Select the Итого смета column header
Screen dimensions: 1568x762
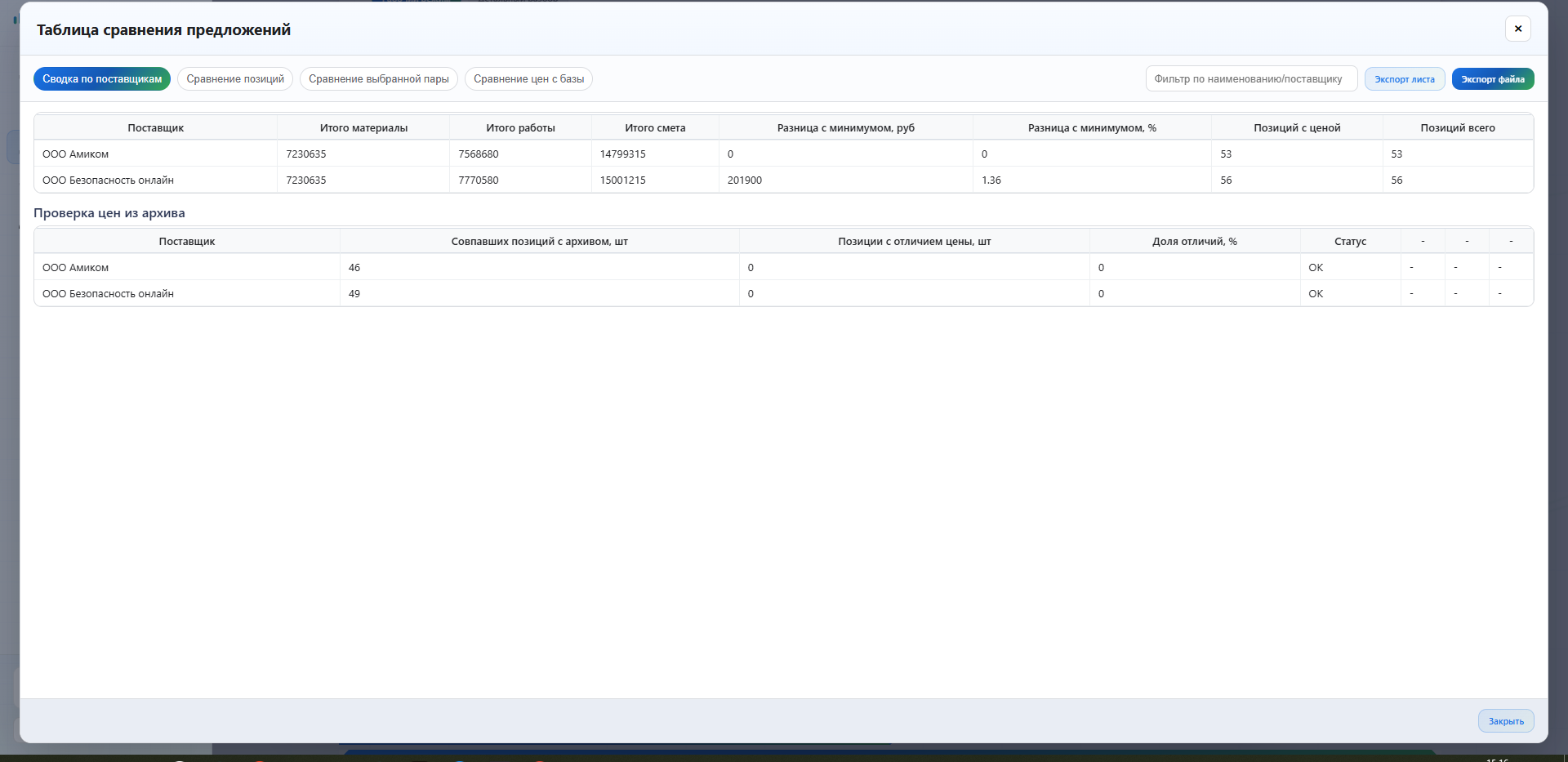(655, 128)
